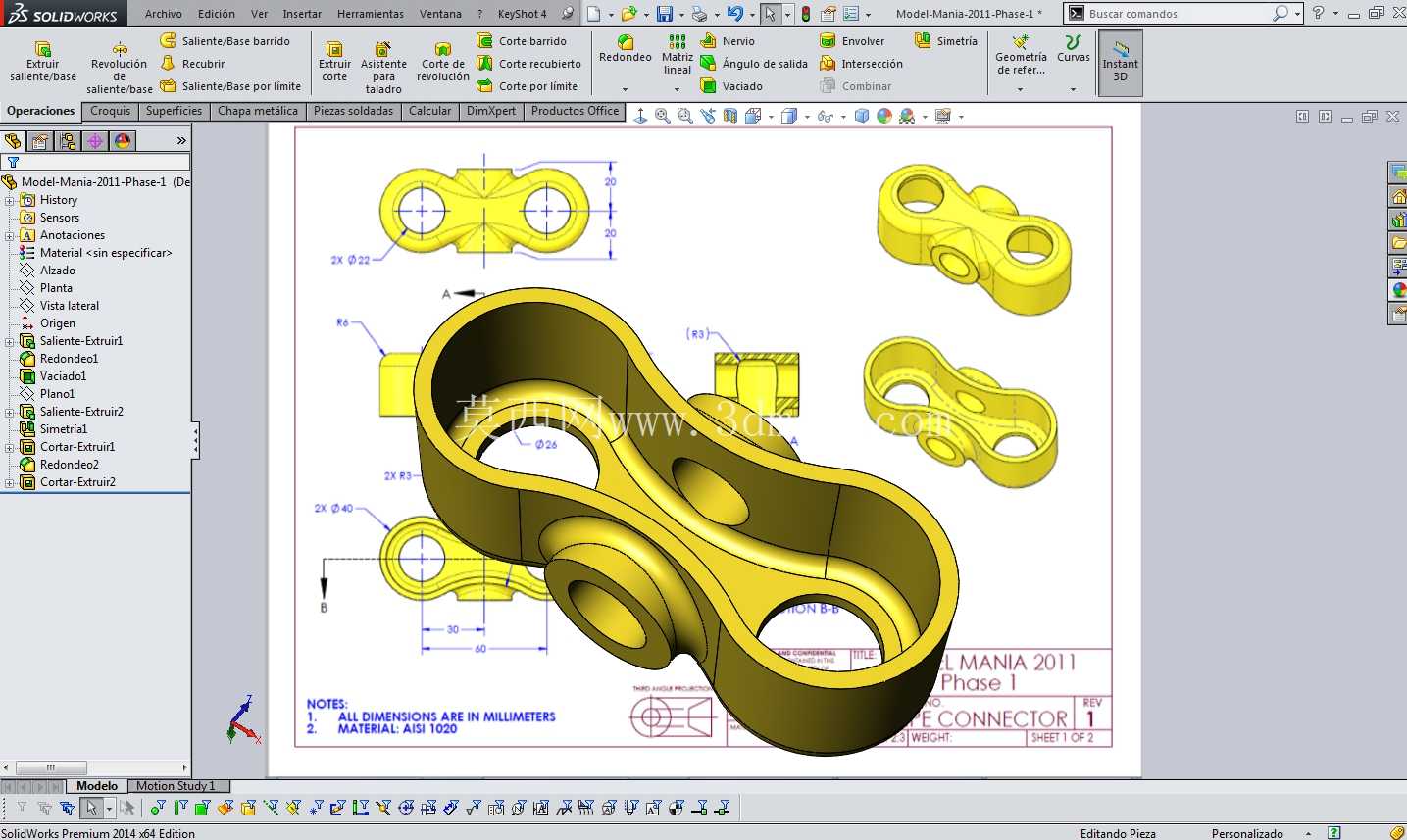Choose the Ángulo de salida tool

click(754, 64)
